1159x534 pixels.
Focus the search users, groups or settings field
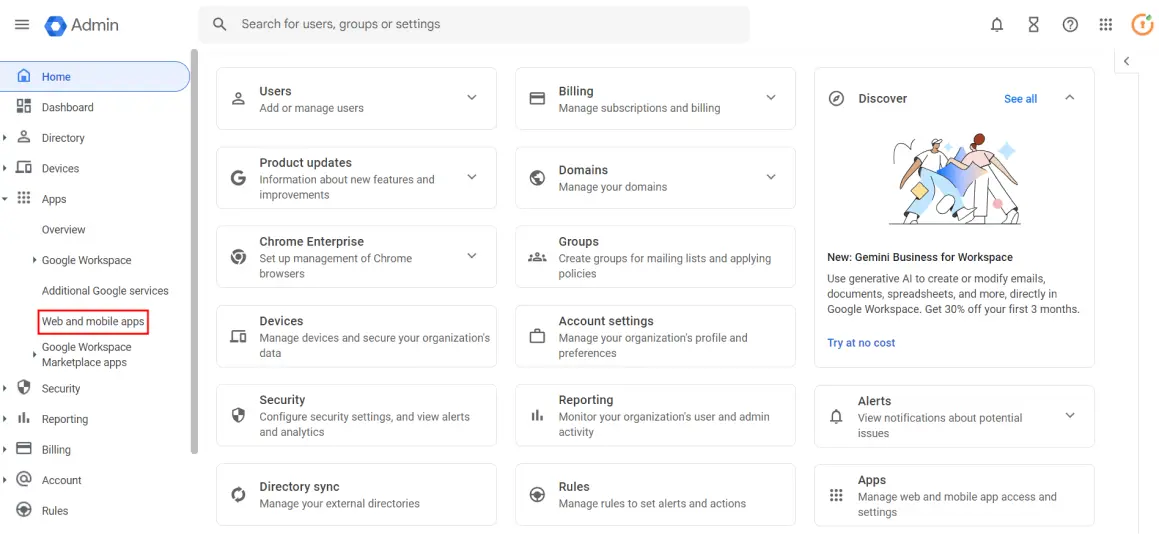click(x=474, y=24)
